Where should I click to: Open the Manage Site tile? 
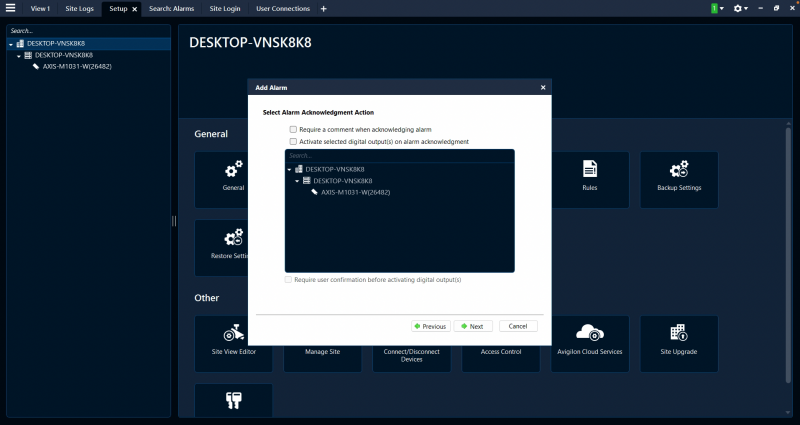[322, 352]
